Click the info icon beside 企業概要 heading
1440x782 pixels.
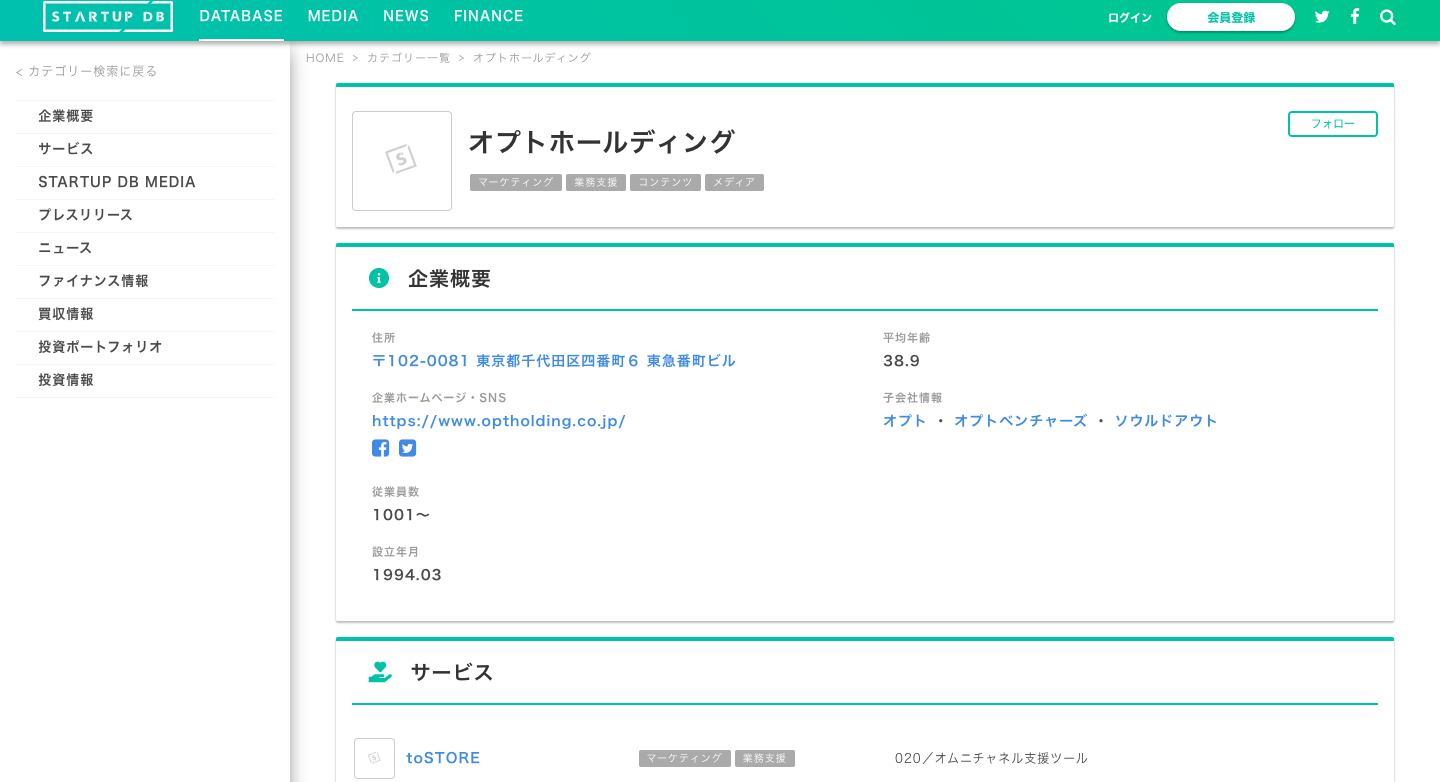pos(379,278)
